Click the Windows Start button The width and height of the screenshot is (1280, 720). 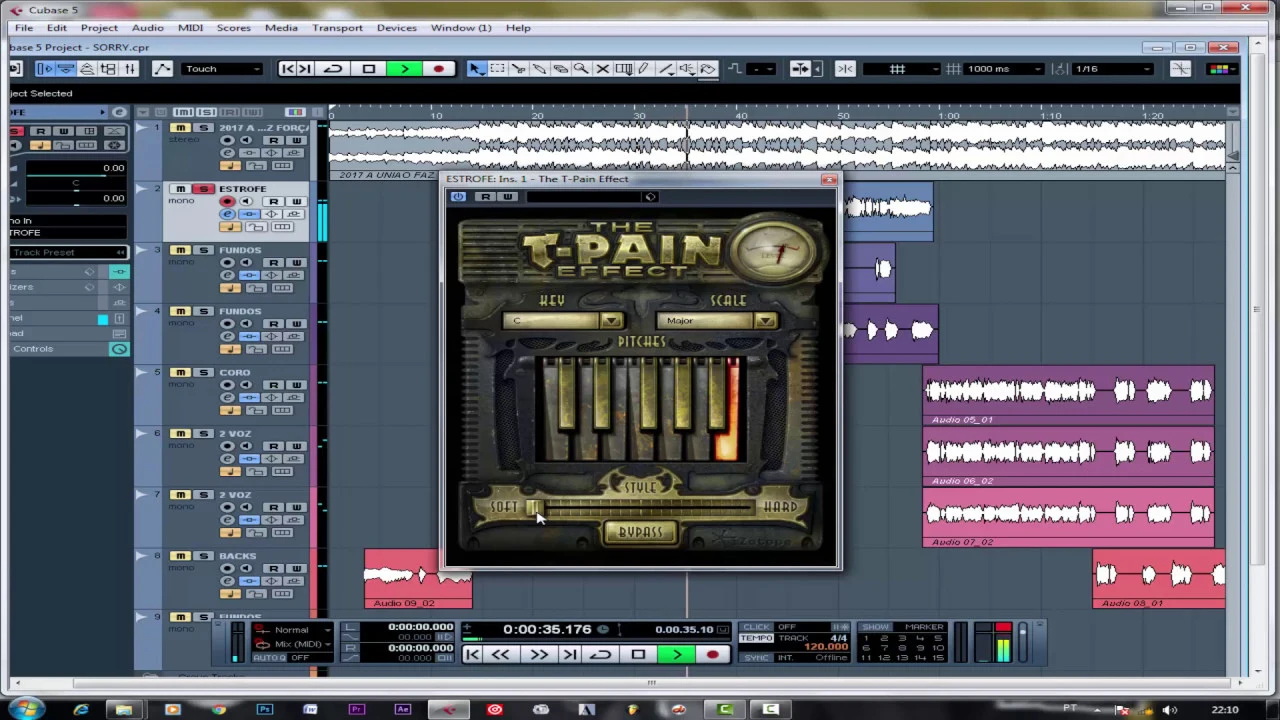(26, 709)
